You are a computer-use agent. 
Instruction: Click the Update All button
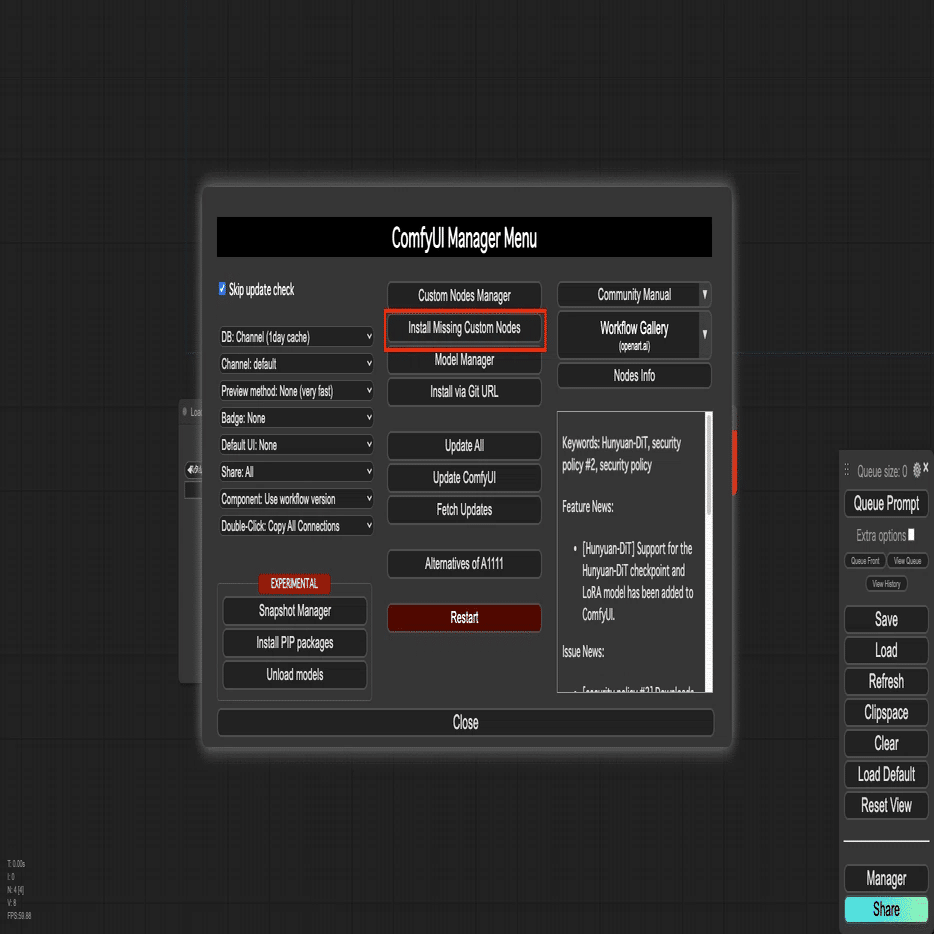tap(464, 446)
